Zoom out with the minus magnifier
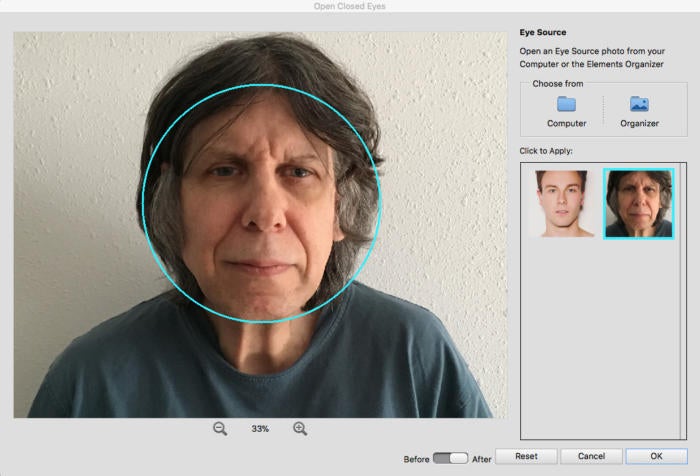 pos(220,429)
